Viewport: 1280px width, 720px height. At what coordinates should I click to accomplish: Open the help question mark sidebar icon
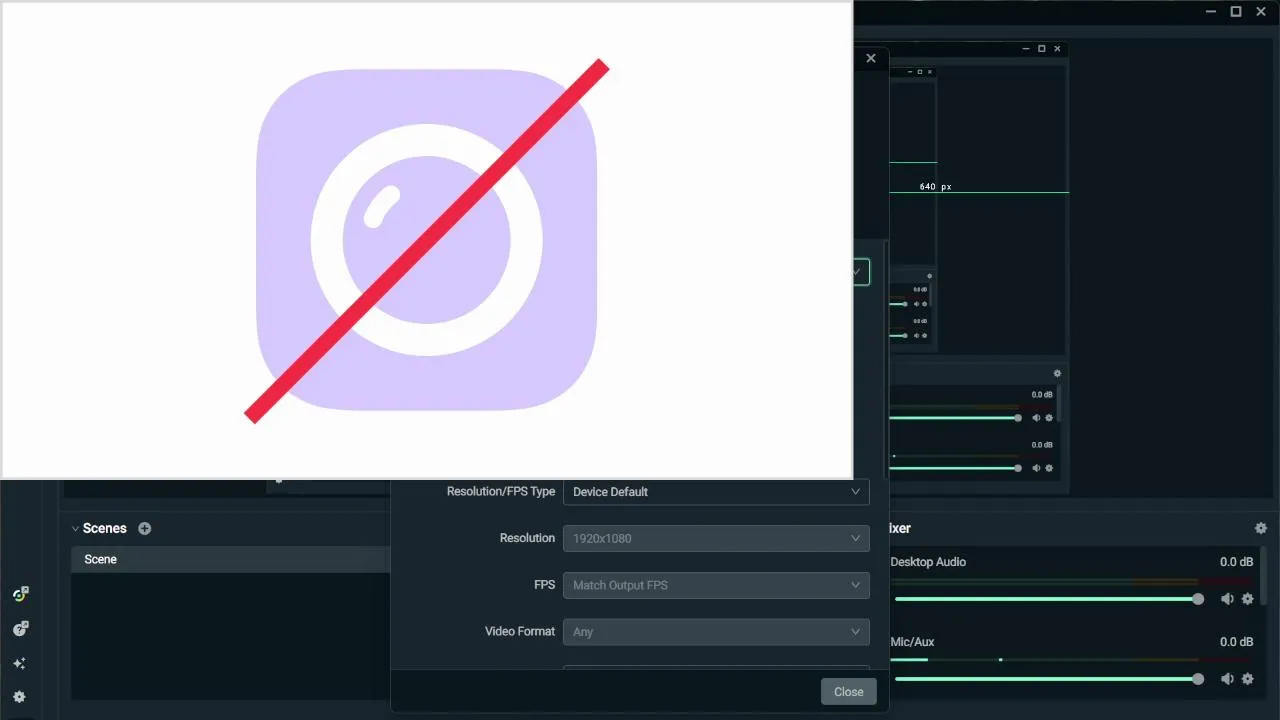pos(20,629)
